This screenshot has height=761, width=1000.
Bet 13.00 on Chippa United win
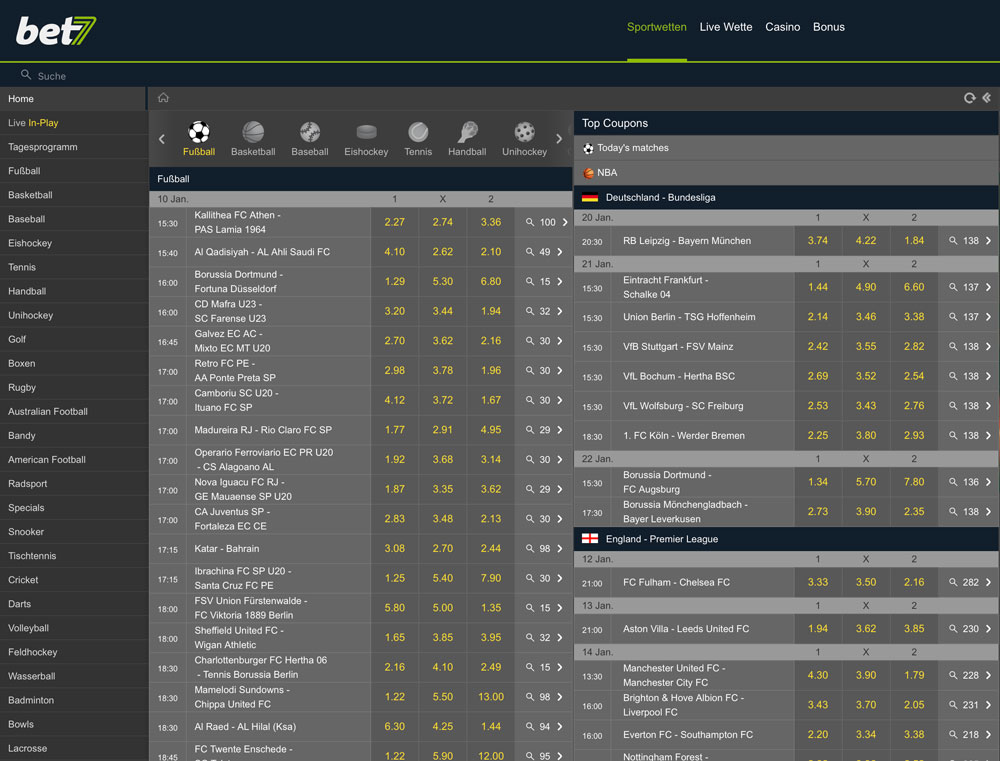490,697
